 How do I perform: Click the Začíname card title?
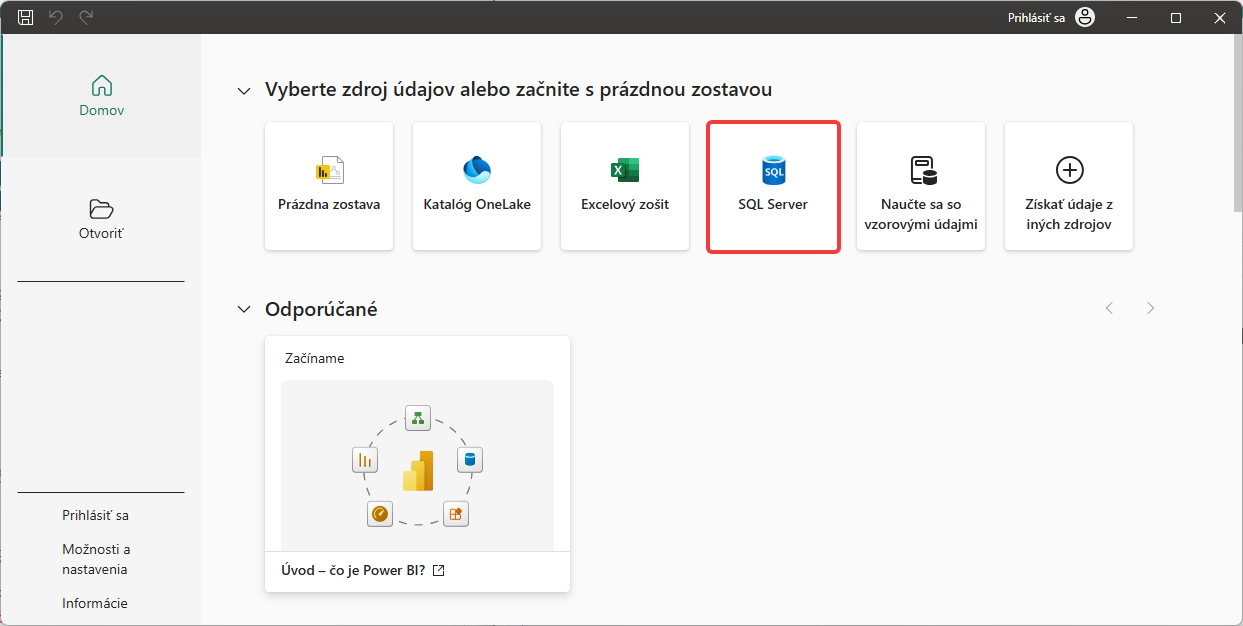[315, 358]
